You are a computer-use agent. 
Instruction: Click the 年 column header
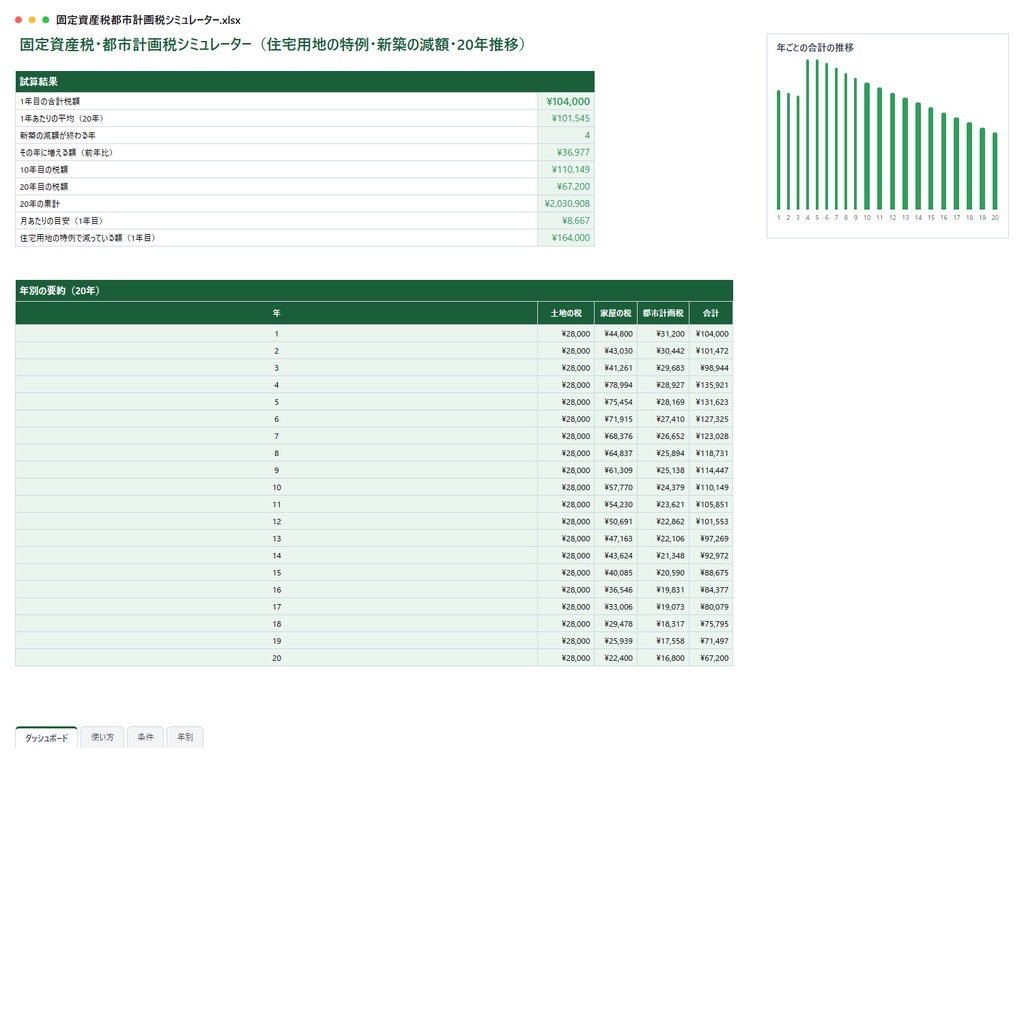276,313
